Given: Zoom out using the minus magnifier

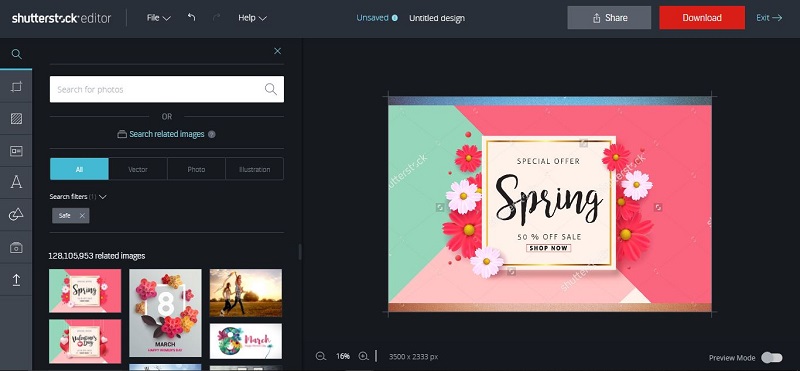Looking at the screenshot, I should click(321, 356).
